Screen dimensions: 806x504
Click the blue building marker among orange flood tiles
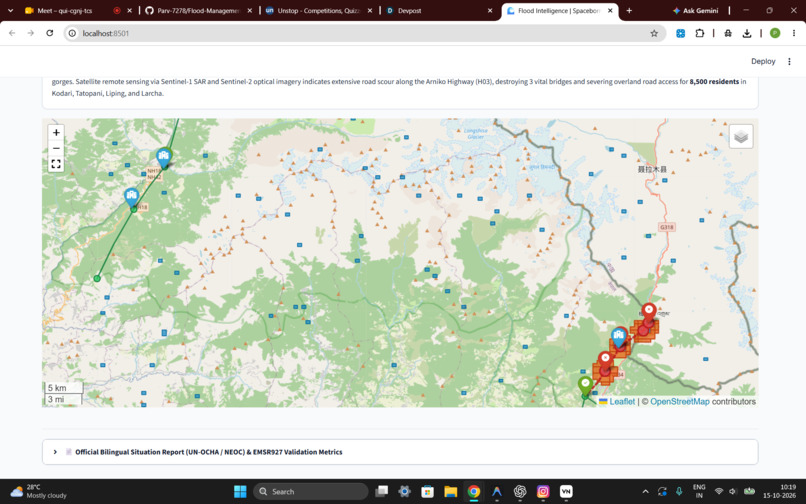619,337
